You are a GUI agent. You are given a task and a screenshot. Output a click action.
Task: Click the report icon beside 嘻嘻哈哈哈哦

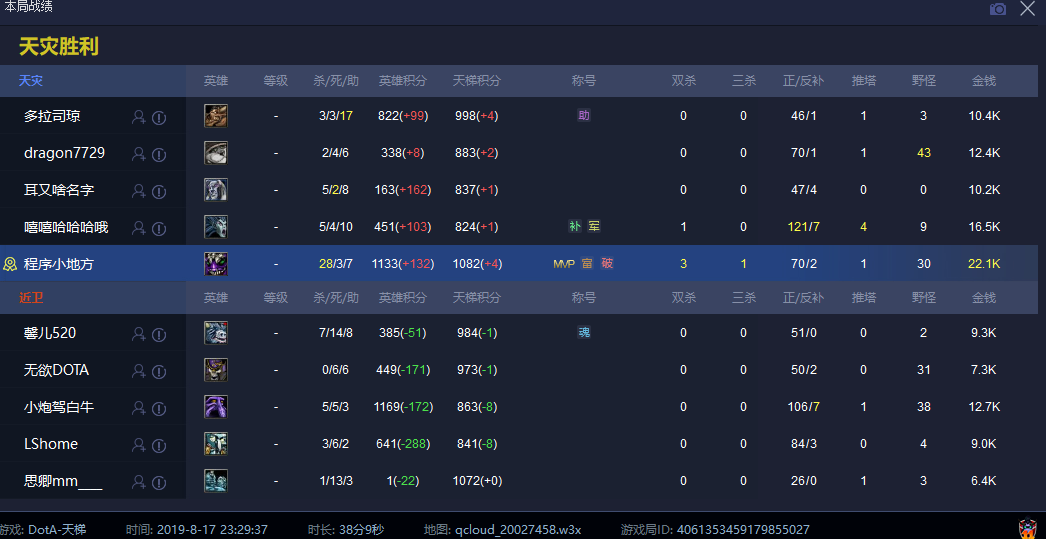click(159, 228)
